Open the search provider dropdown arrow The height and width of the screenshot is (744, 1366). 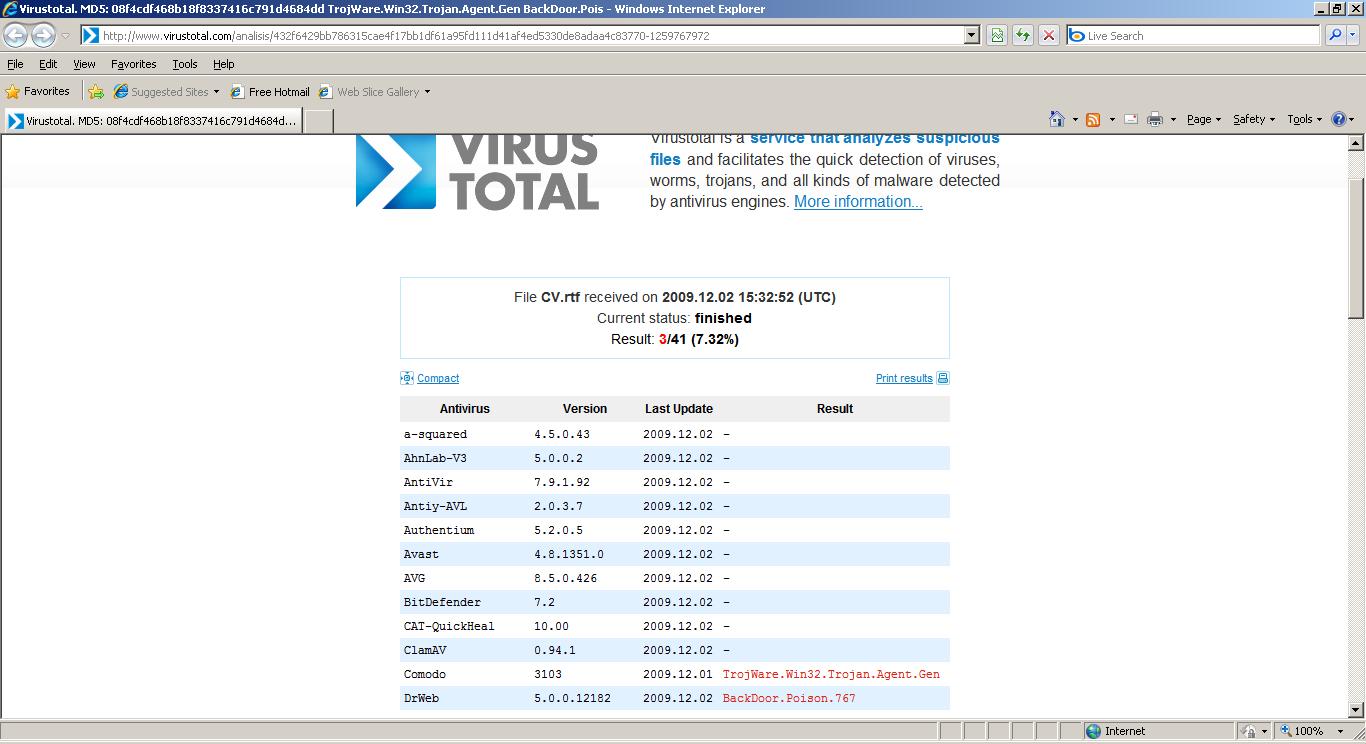(1353, 35)
